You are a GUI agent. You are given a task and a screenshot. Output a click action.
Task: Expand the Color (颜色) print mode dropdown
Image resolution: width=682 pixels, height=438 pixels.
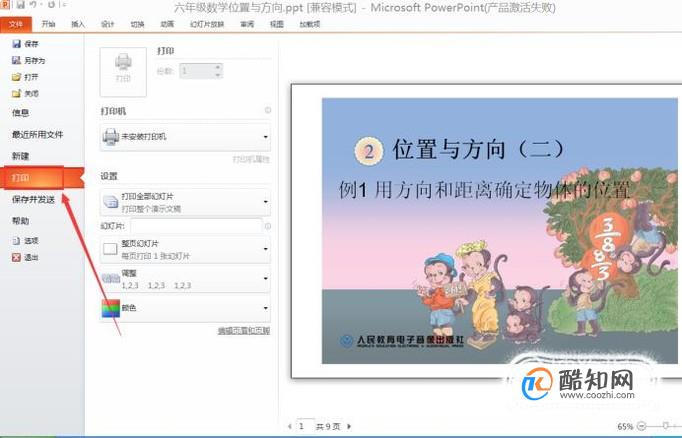tap(185, 308)
